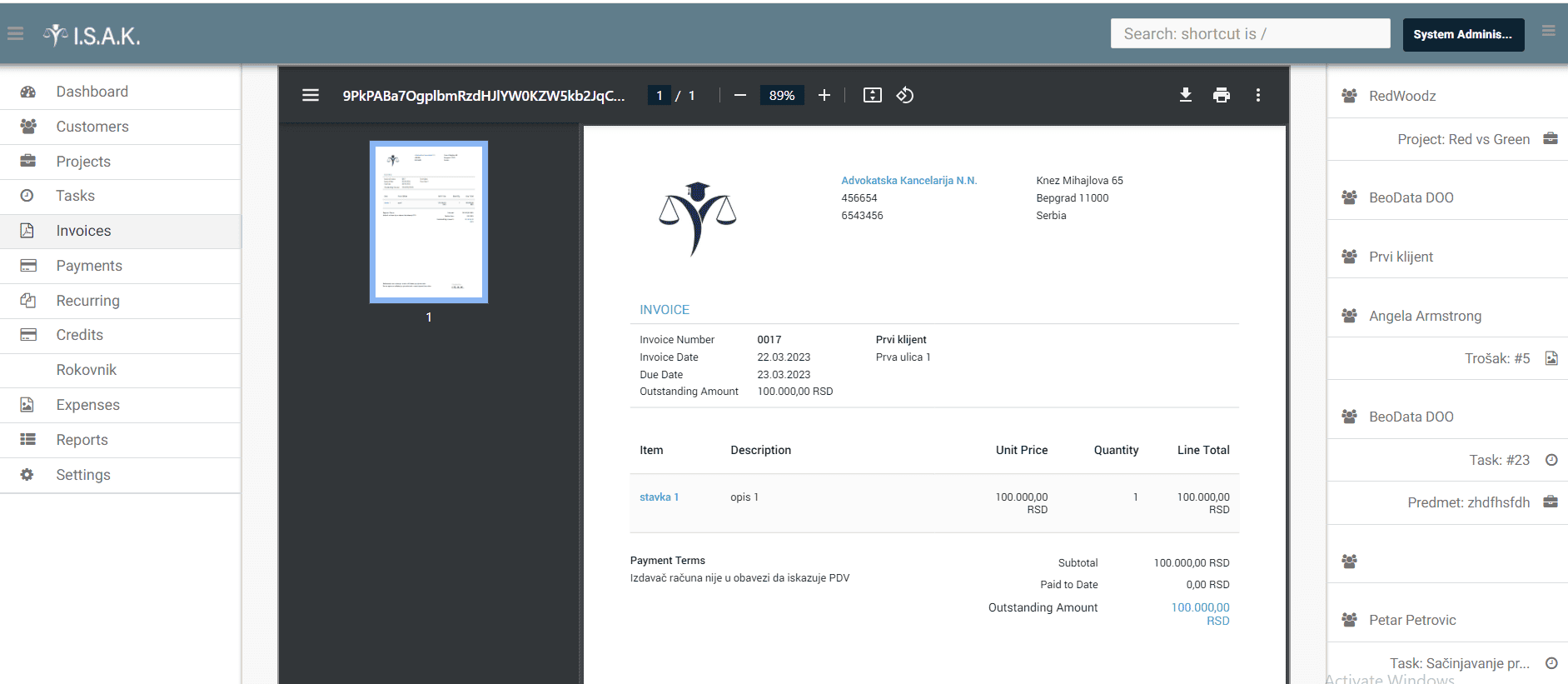Open the left hamburger menu

click(x=15, y=34)
